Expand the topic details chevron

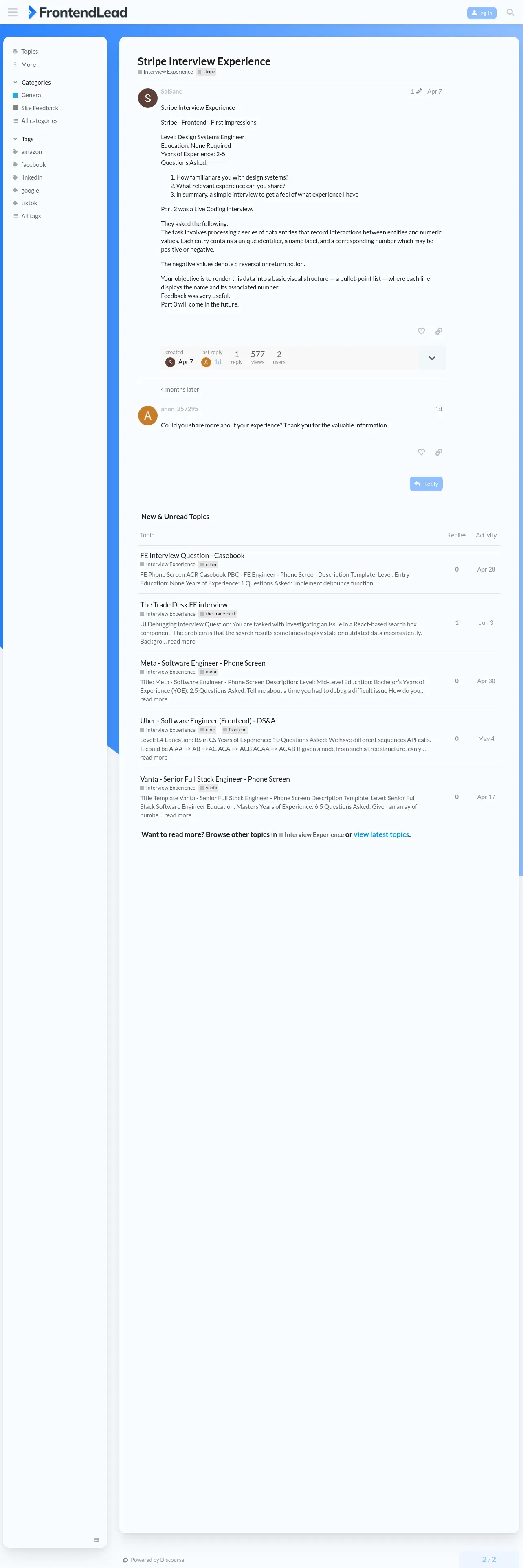[x=432, y=358]
